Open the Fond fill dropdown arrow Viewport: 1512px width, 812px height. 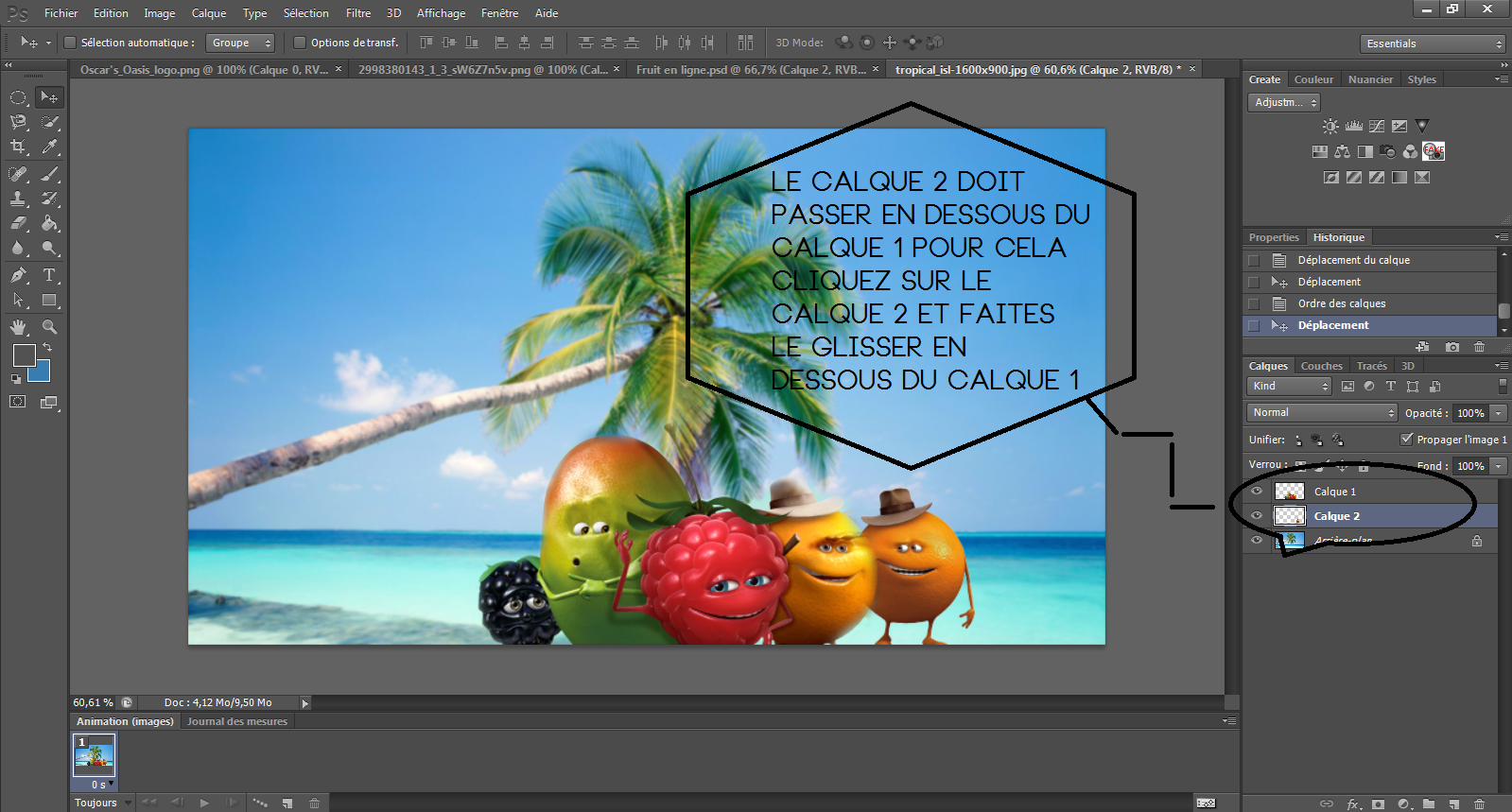[1498, 466]
